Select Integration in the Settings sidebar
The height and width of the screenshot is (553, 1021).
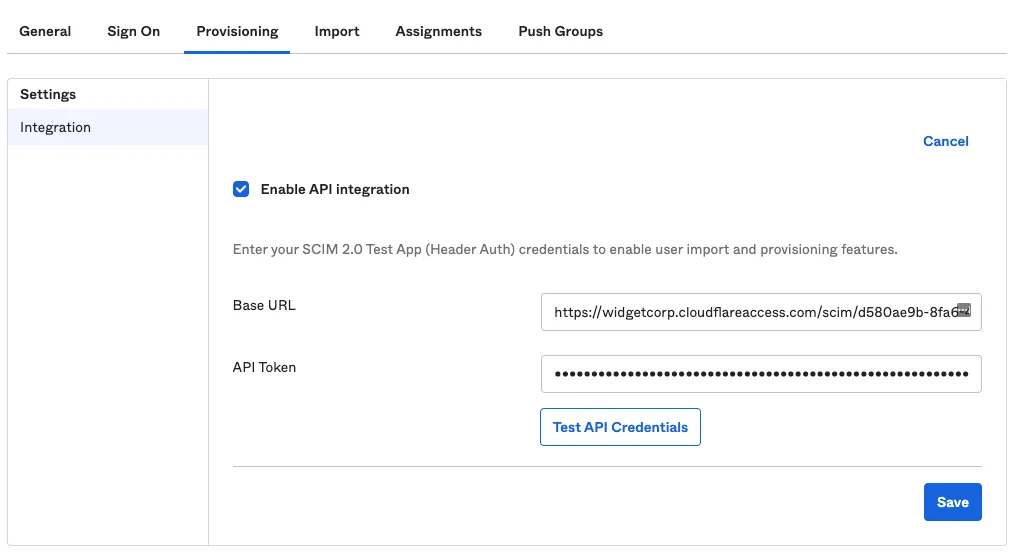click(56, 127)
